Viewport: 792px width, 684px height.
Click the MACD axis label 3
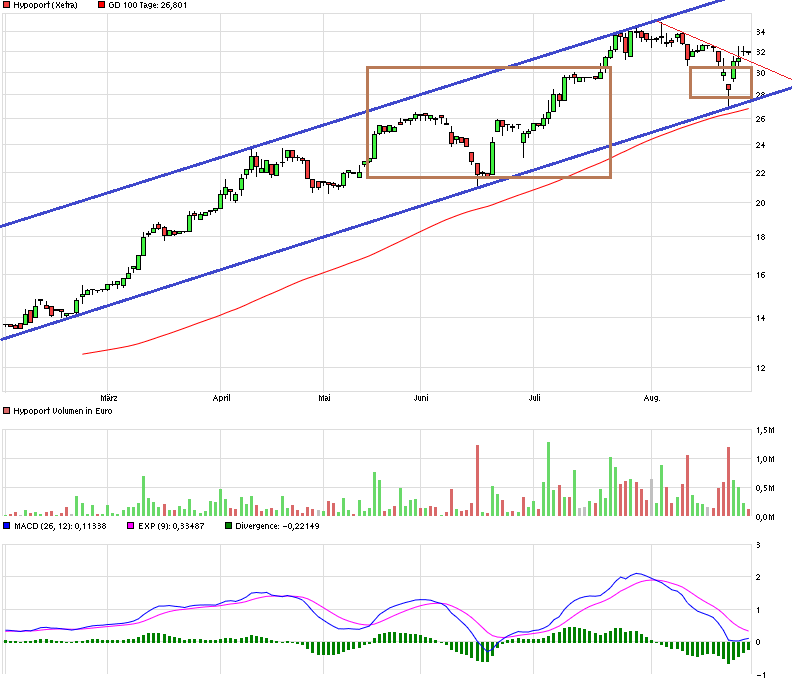(x=758, y=545)
